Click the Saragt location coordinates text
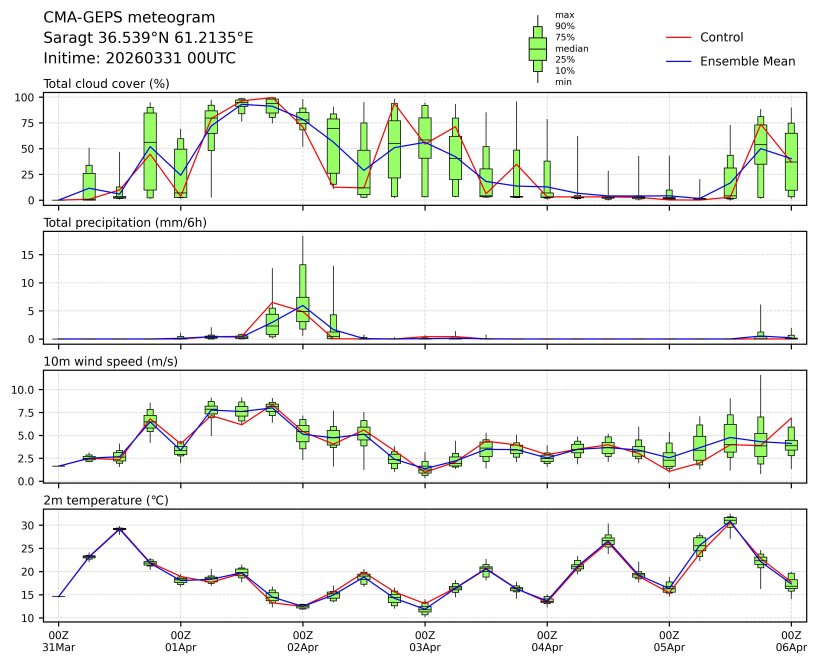818x664 pixels. click(x=148, y=37)
